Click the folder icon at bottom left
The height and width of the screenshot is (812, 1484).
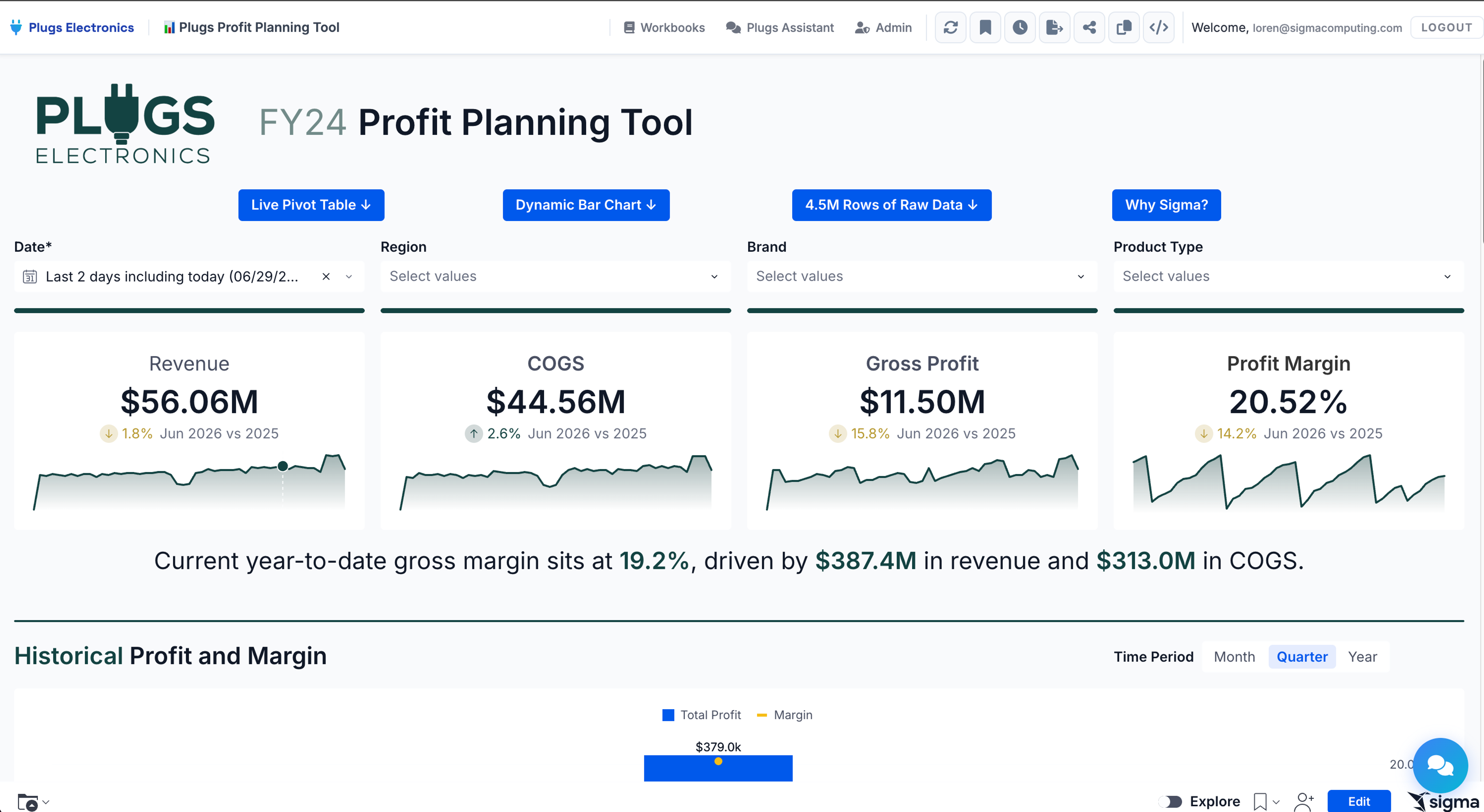click(28, 802)
